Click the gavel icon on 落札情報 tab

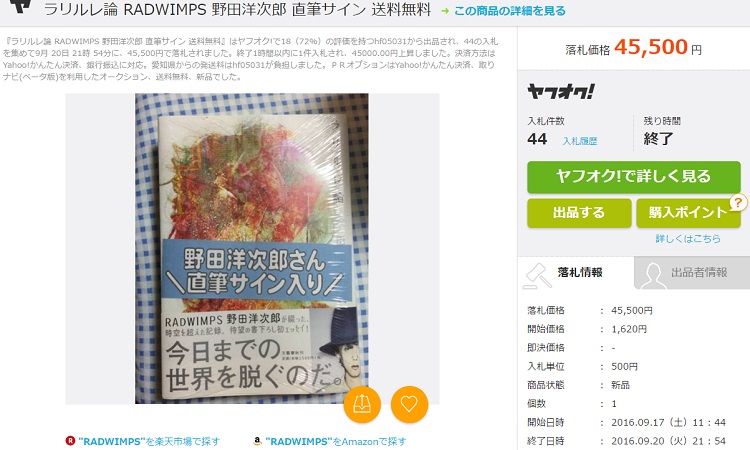click(x=537, y=276)
